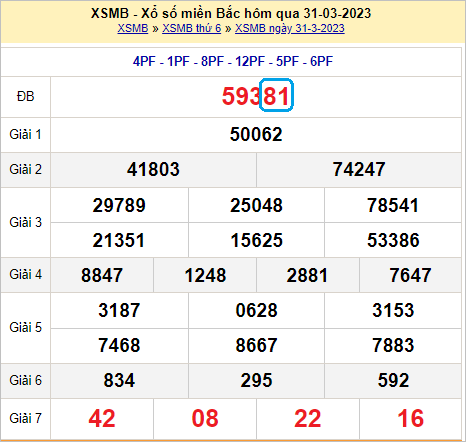Click the ĐB row label

25,96
